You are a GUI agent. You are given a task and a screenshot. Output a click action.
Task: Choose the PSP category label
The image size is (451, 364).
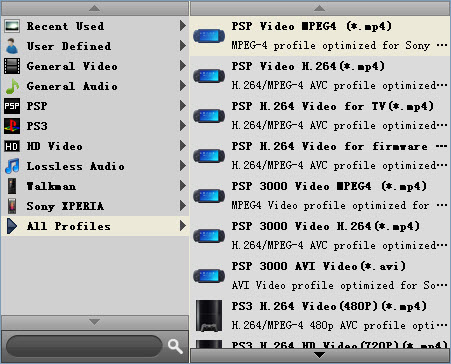click(37, 106)
